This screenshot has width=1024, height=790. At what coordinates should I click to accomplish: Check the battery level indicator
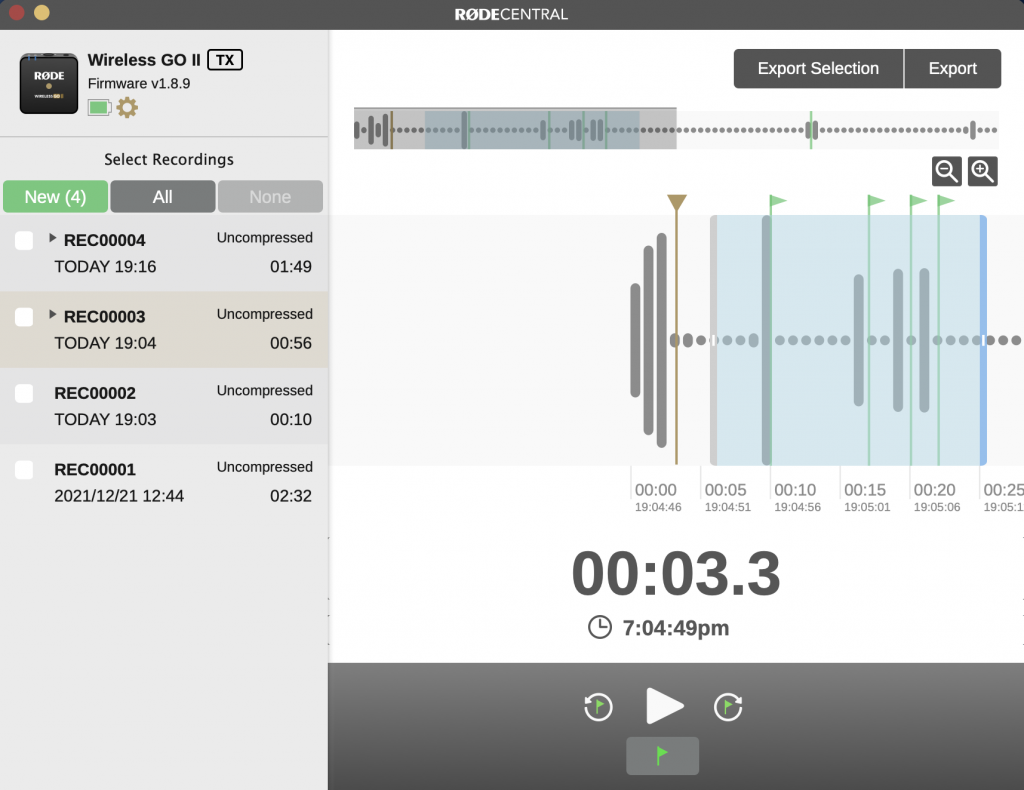click(99, 108)
